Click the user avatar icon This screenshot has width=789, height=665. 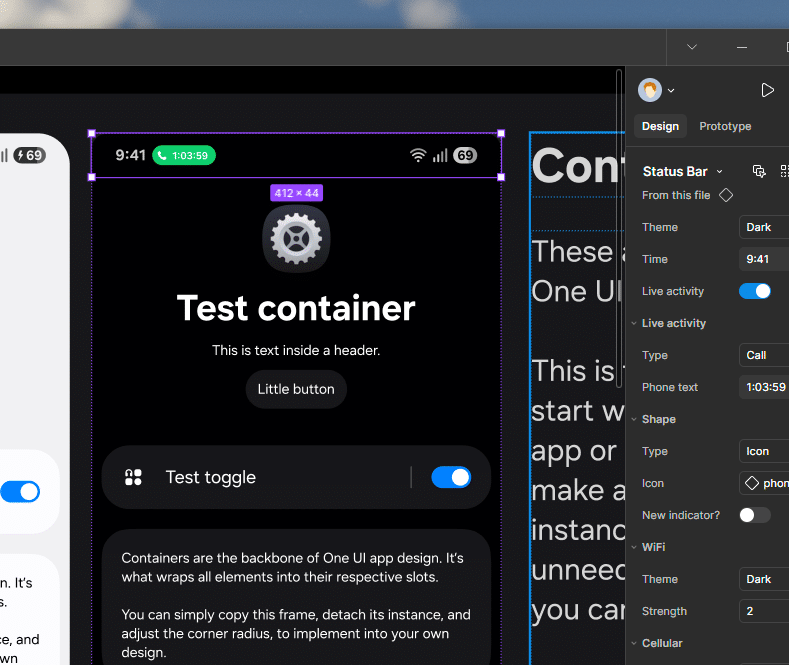click(650, 90)
